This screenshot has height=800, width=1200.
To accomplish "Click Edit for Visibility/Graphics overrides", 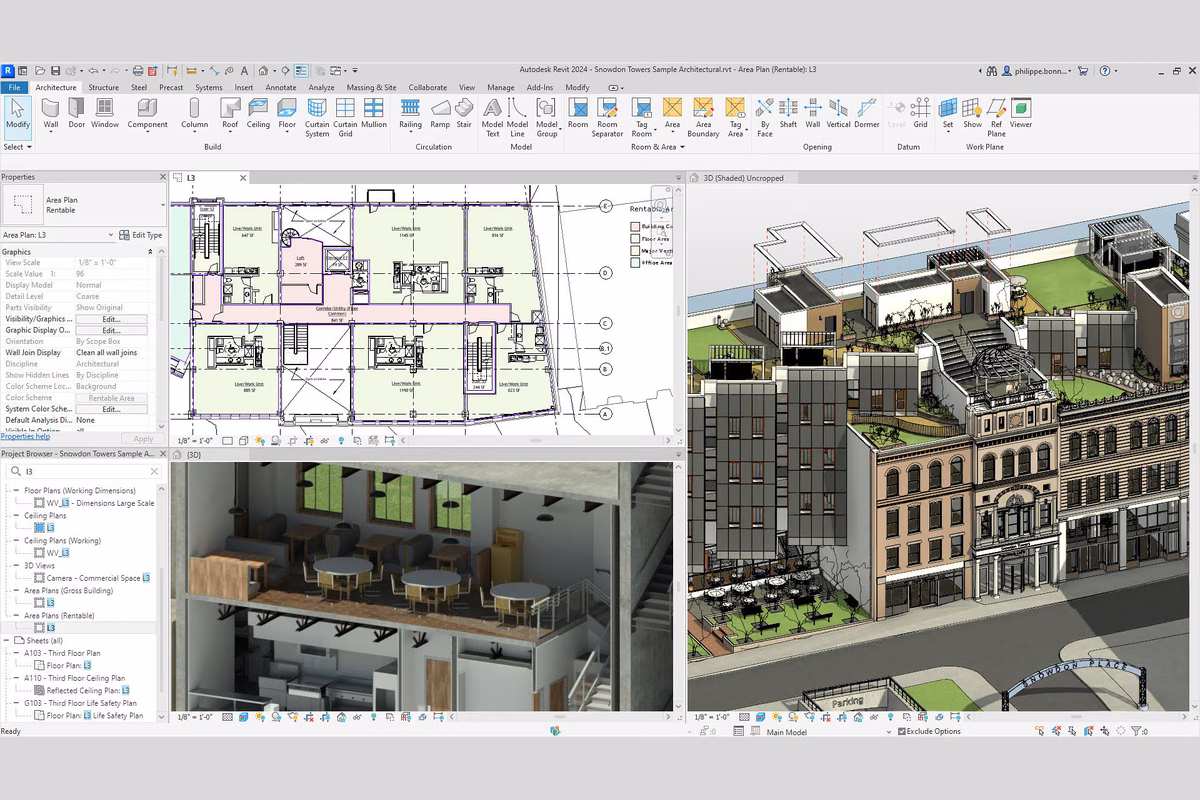I will [x=111, y=319].
